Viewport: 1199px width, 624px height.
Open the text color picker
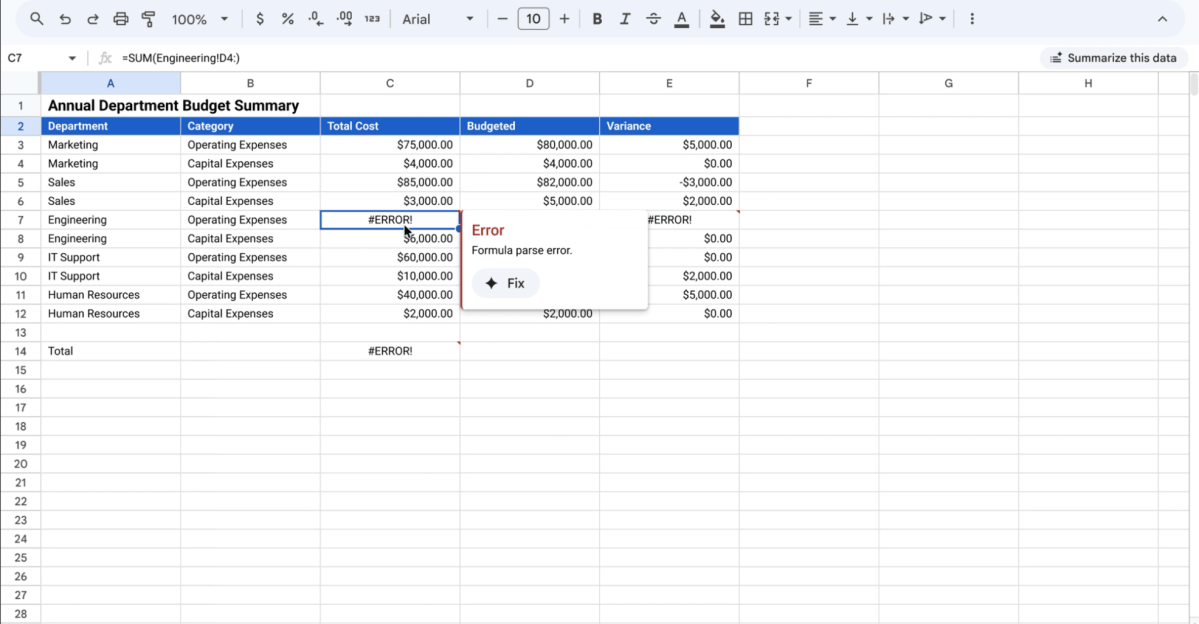(x=681, y=18)
